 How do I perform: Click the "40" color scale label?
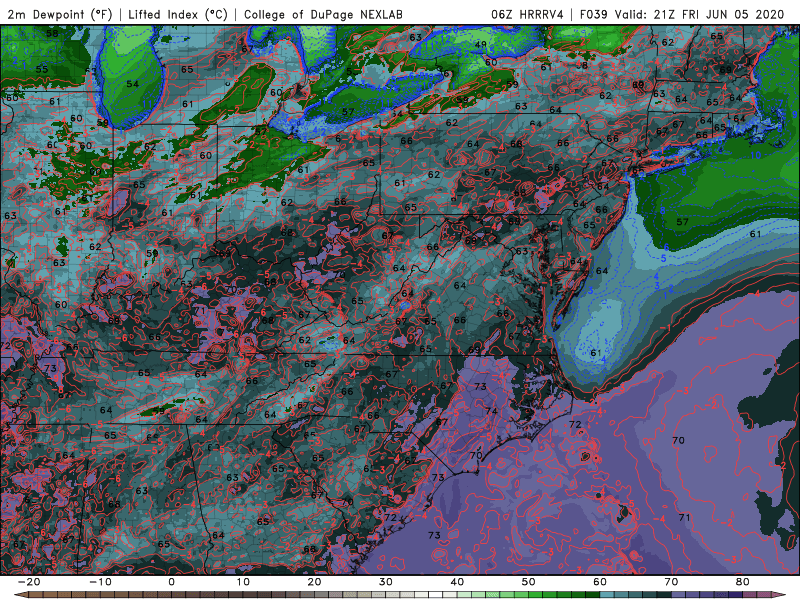point(457,582)
